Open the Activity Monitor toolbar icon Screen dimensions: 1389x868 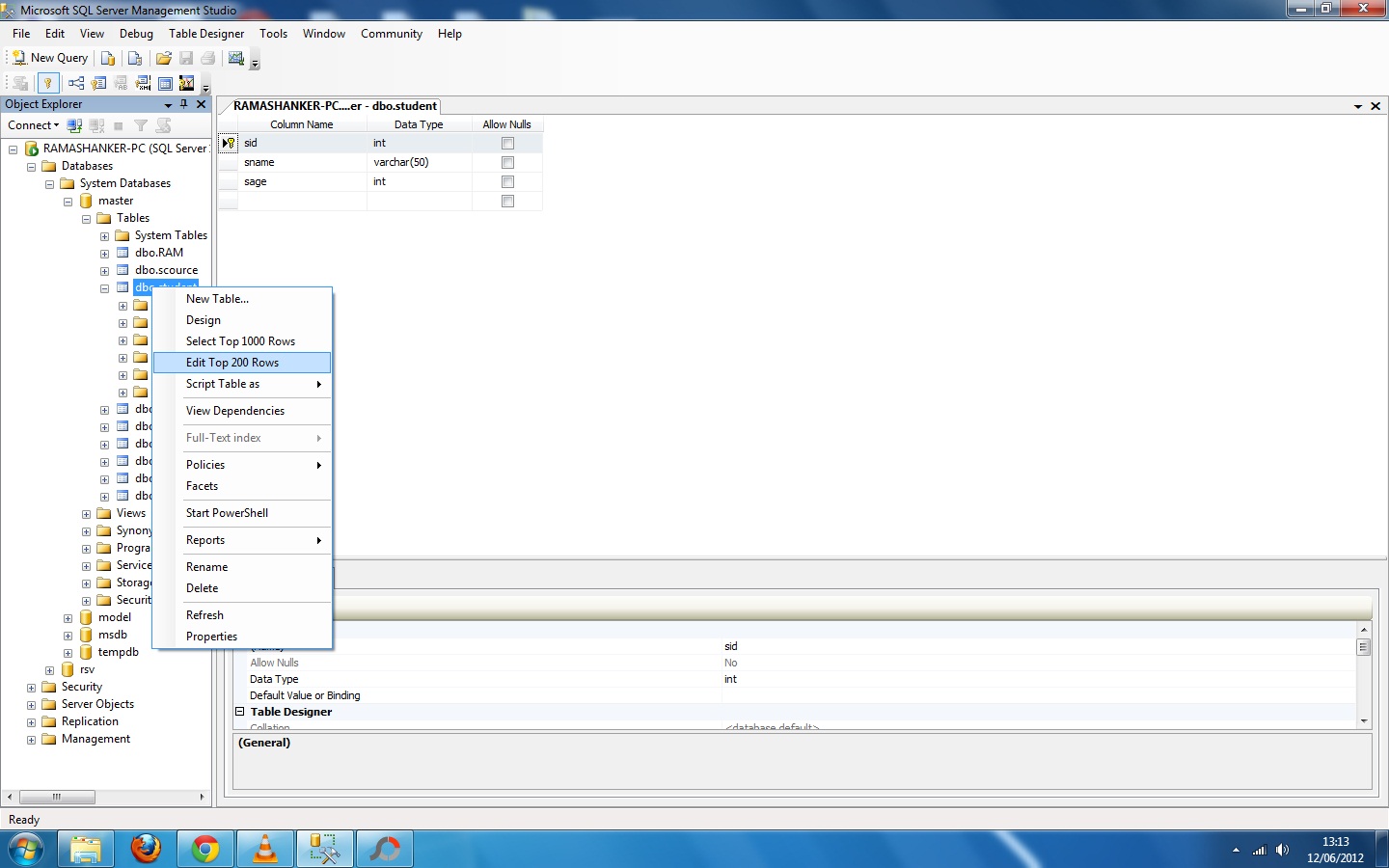(x=236, y=58)
